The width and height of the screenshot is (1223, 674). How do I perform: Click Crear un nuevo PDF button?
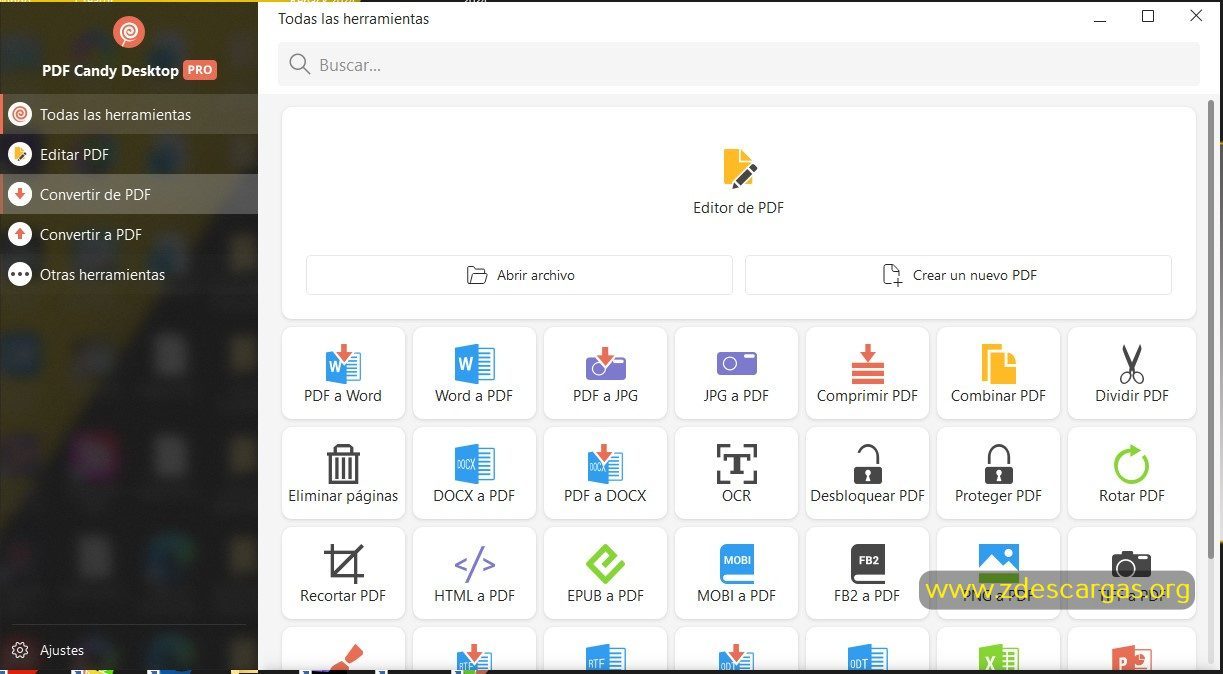(x=958, y=275)
